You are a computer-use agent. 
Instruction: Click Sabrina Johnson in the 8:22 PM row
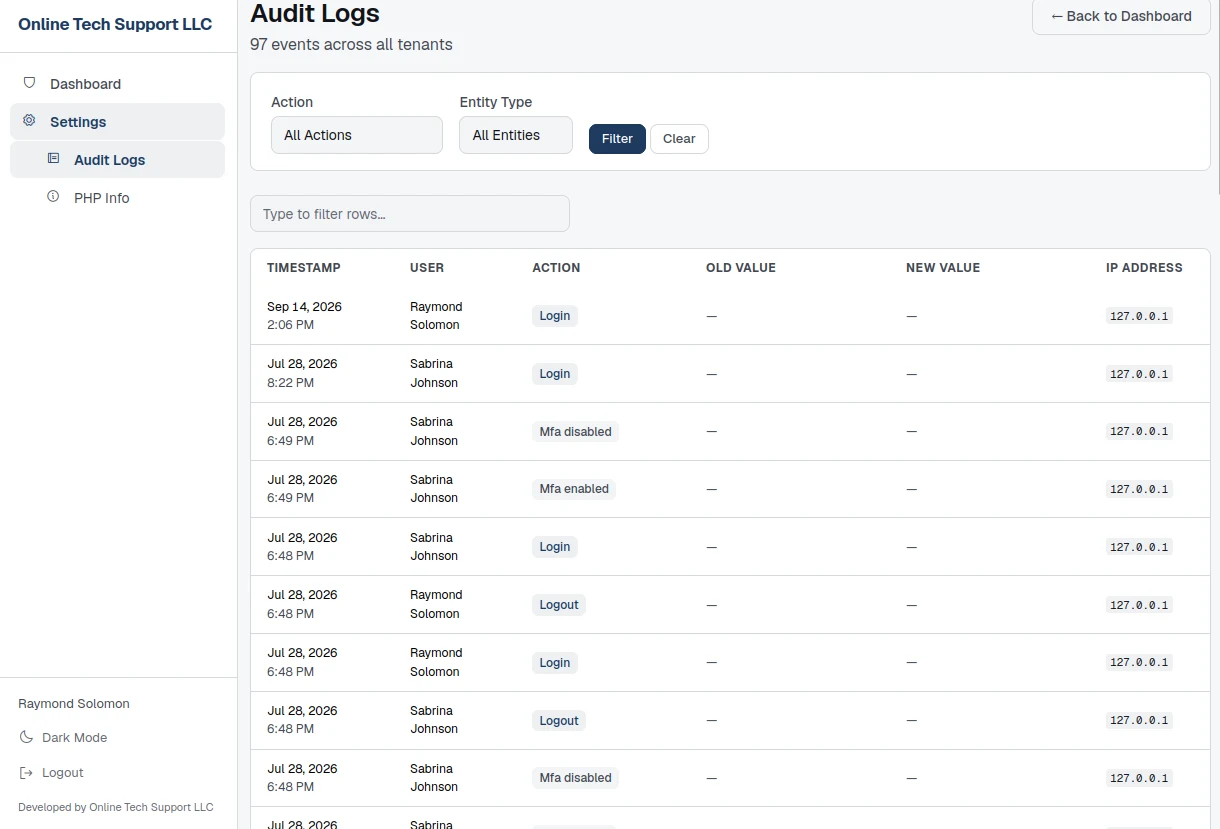434,373
